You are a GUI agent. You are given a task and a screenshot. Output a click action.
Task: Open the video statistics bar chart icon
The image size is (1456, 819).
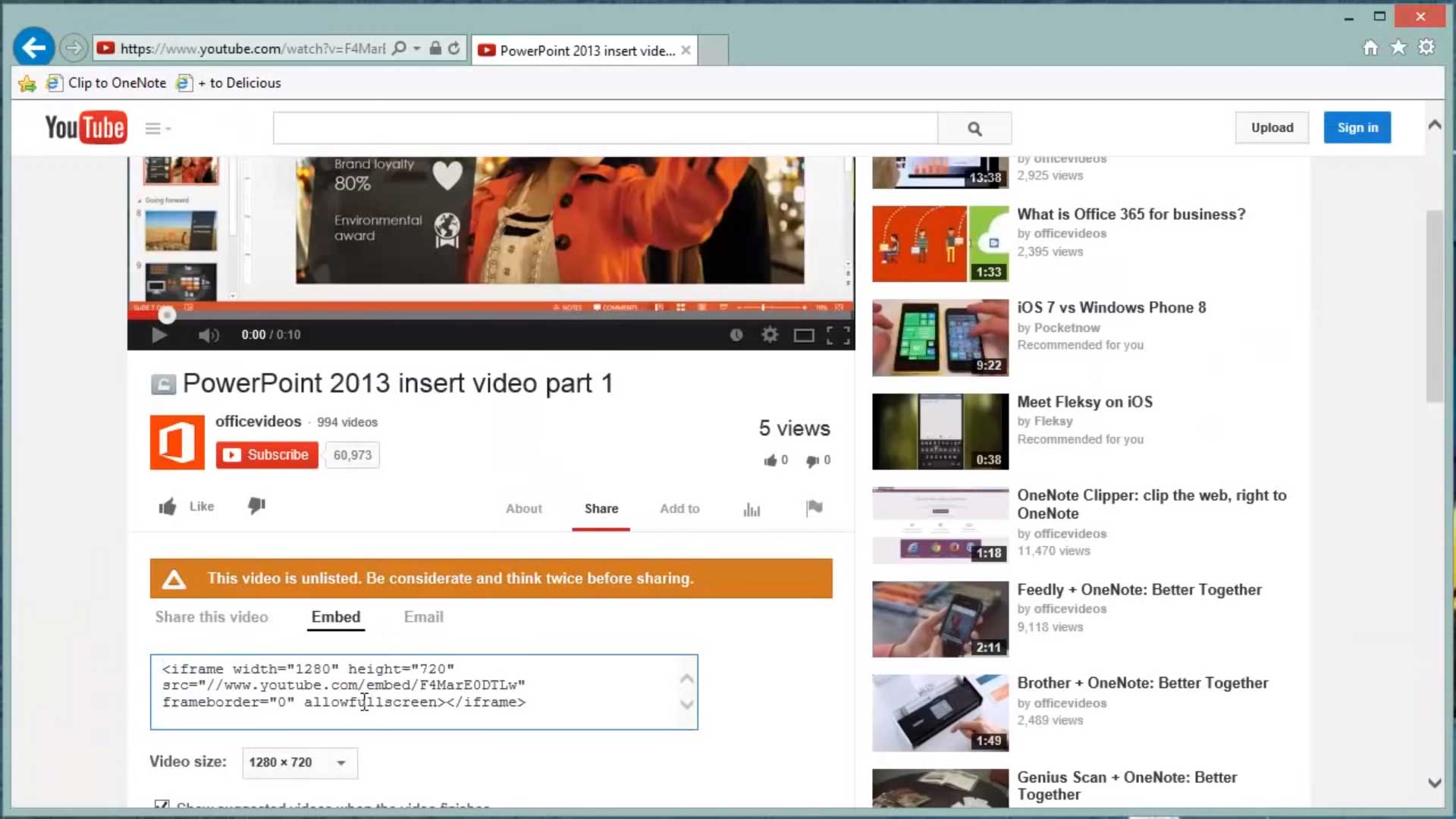point(752,510)
